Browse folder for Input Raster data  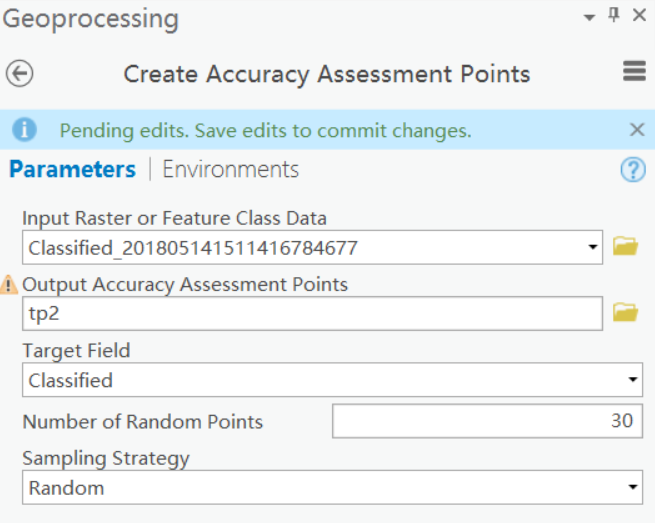[625, 246]
